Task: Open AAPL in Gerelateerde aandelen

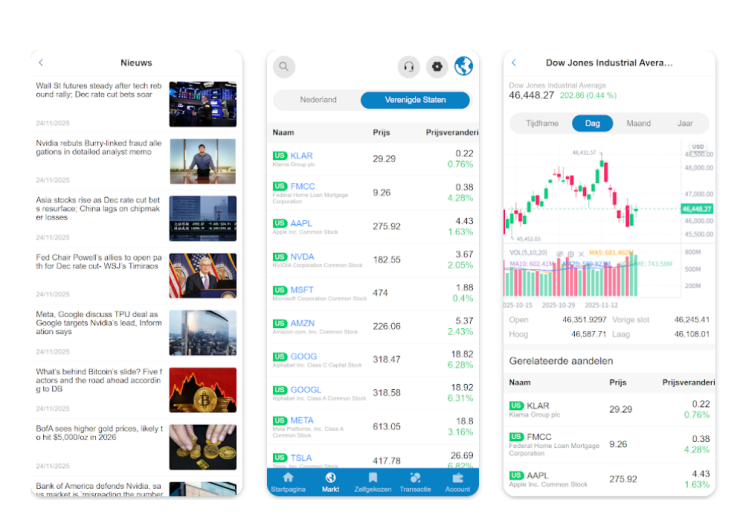Action: pos(609,479)
